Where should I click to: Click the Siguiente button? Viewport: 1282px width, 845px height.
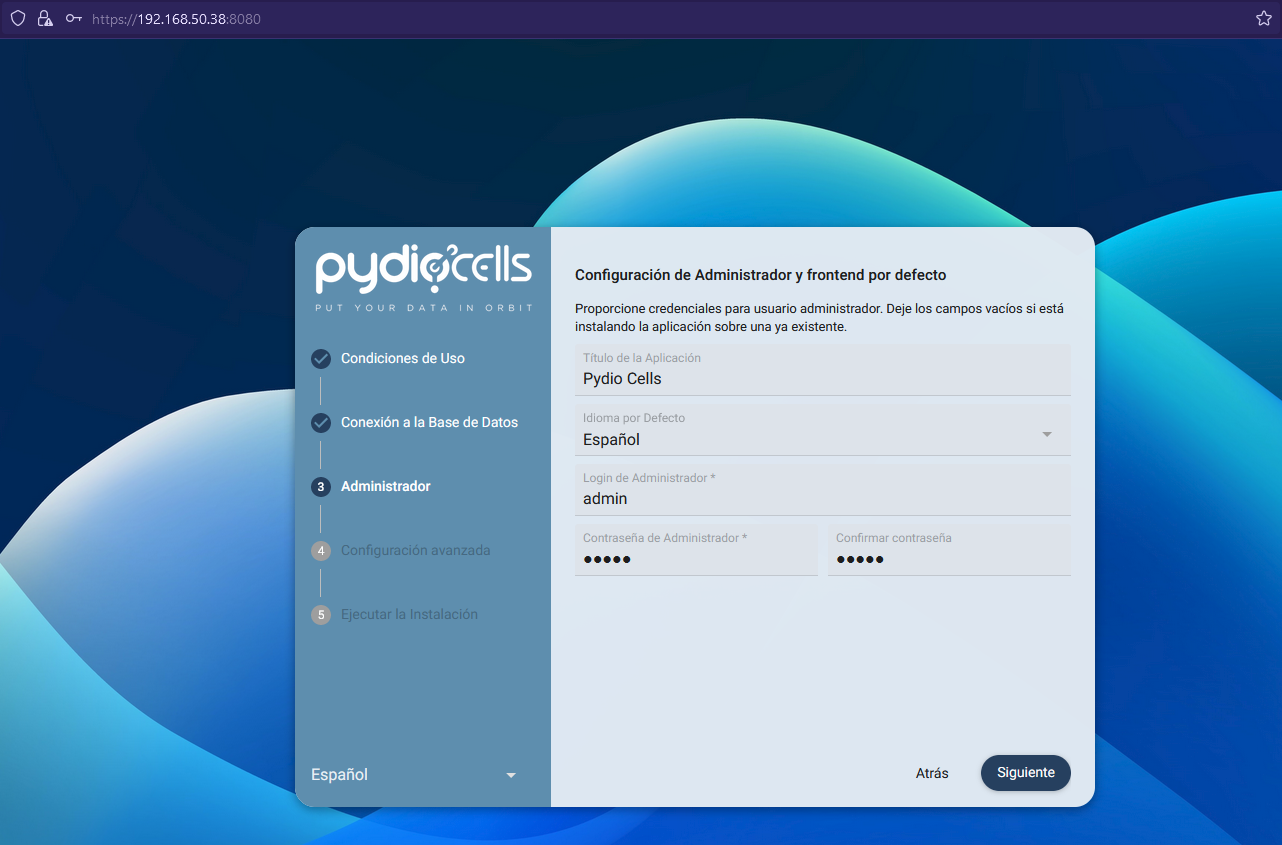[1026, 773]
